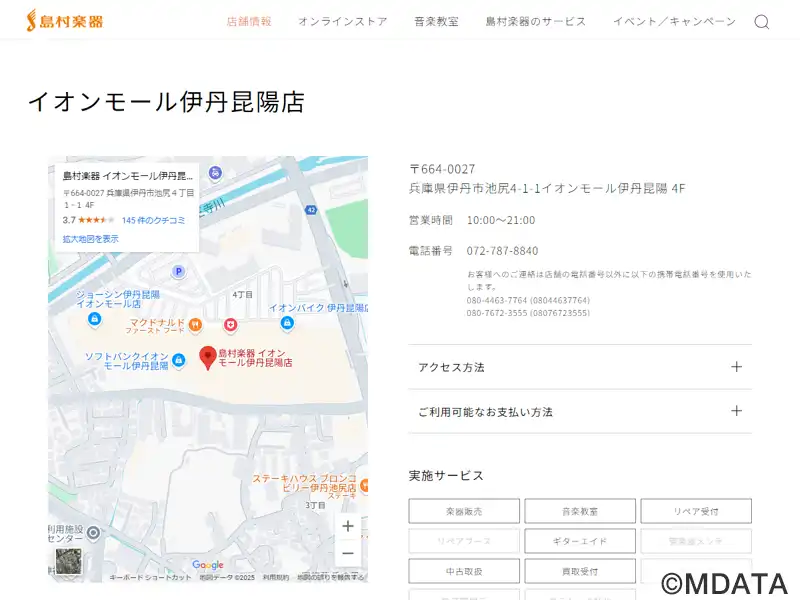Select the ジョーシン伊丹昆陽 shopping marker

pyautogui.click(x=94, y=319)
